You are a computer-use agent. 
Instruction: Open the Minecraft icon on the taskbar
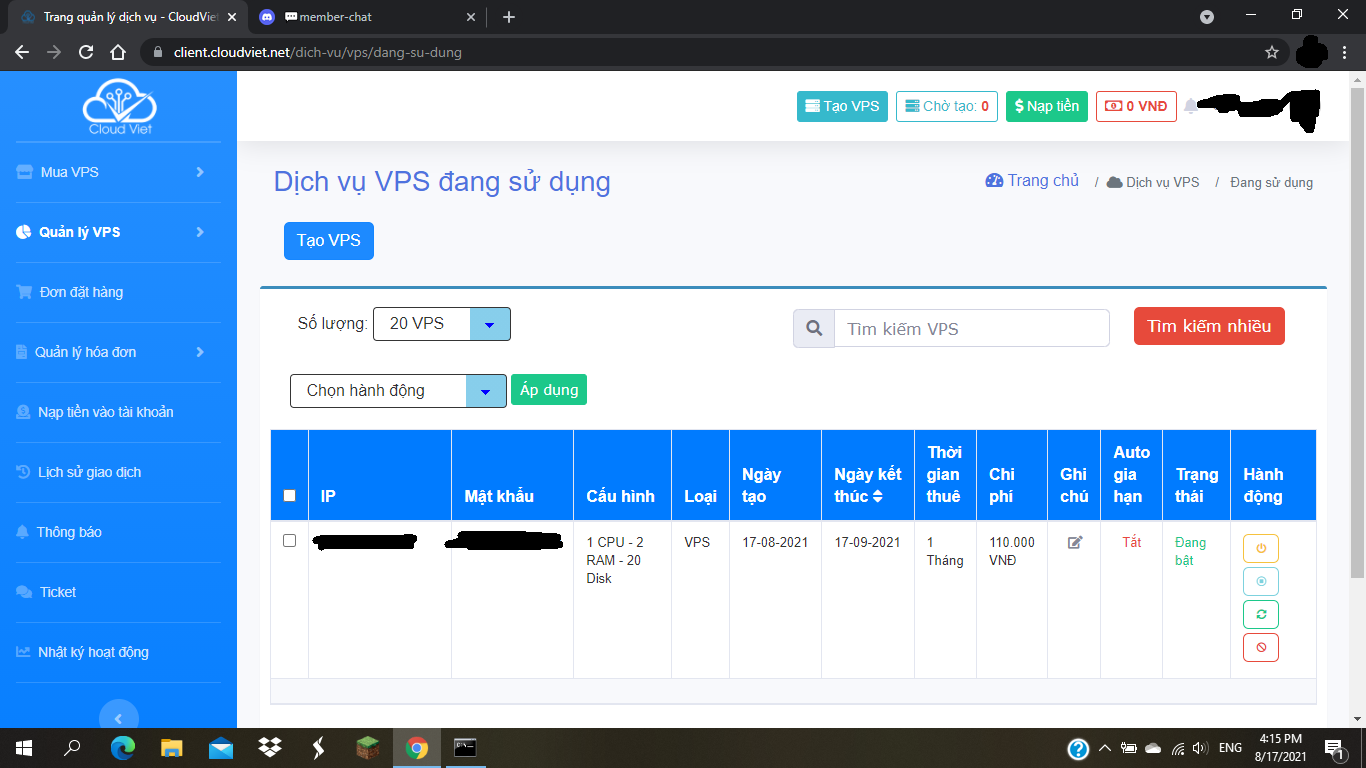(x=368, y=748)
